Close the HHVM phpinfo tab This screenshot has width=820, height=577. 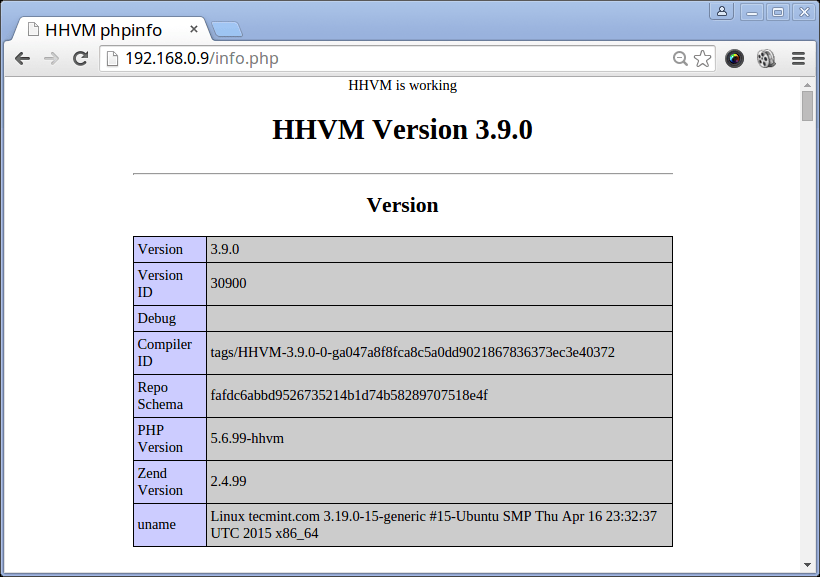[x=193, y=30]
